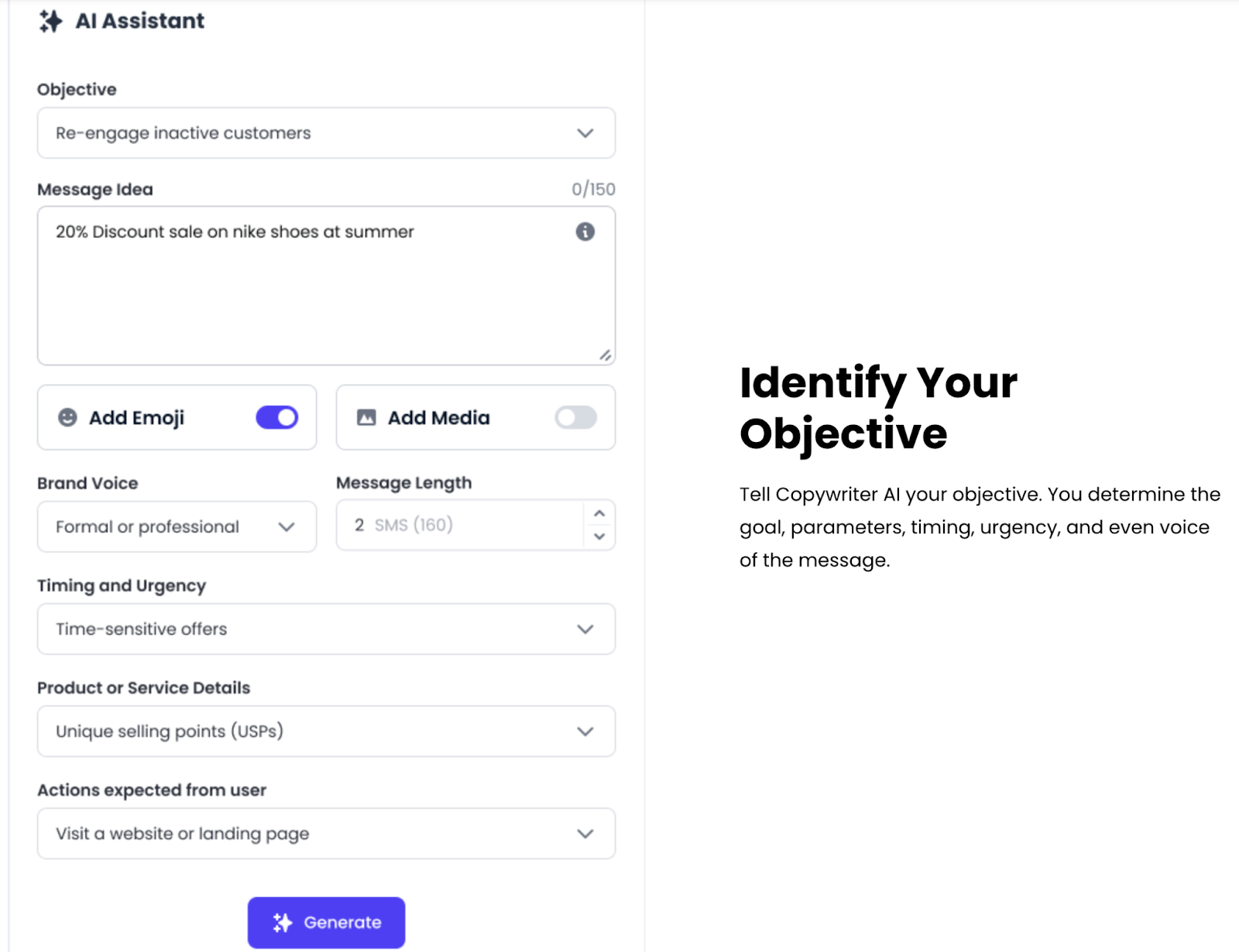Click the Add Emoji label text
1239x952 pixels.
(x=136, y=418)
